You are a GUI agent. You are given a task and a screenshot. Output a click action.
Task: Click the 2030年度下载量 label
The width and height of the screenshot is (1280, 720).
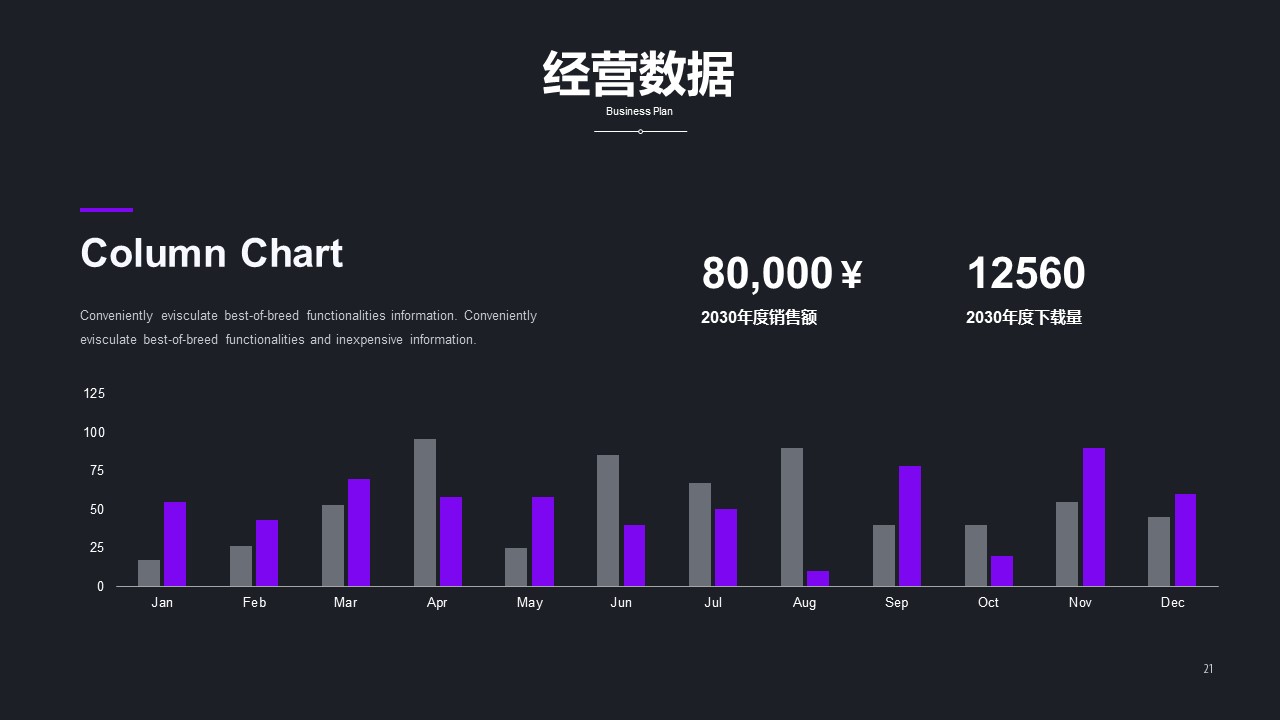pyautogui.click(x=1024, y=317)
